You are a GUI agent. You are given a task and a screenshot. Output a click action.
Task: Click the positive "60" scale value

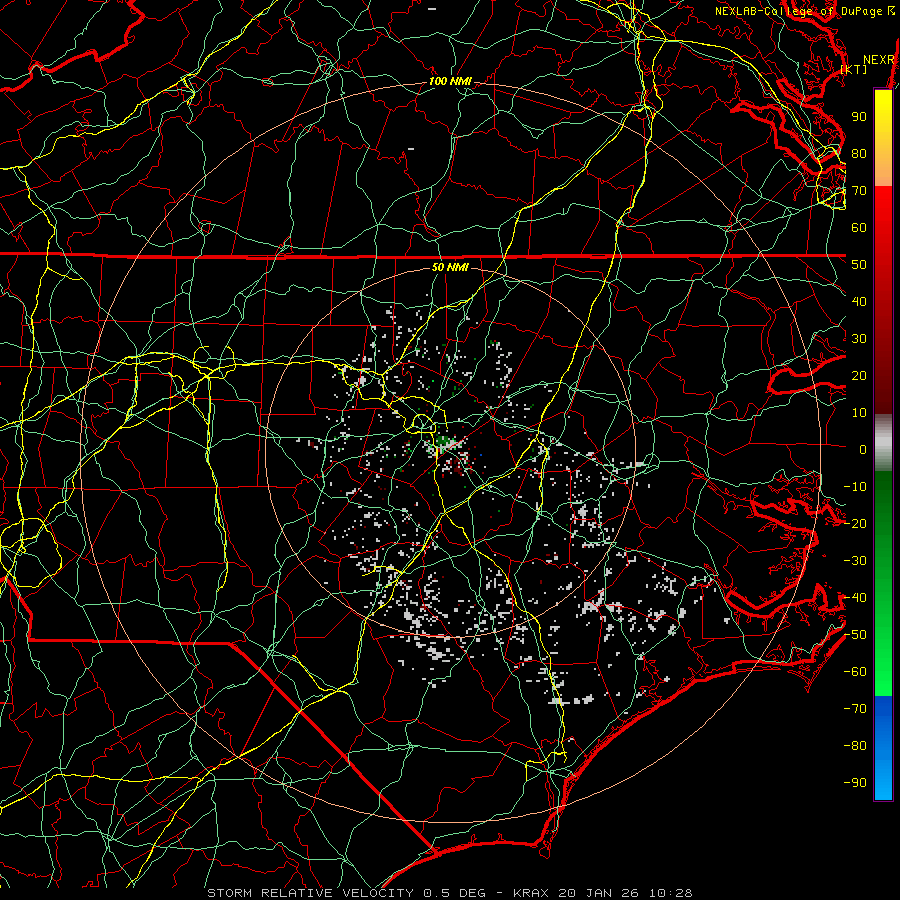[859, 227]
